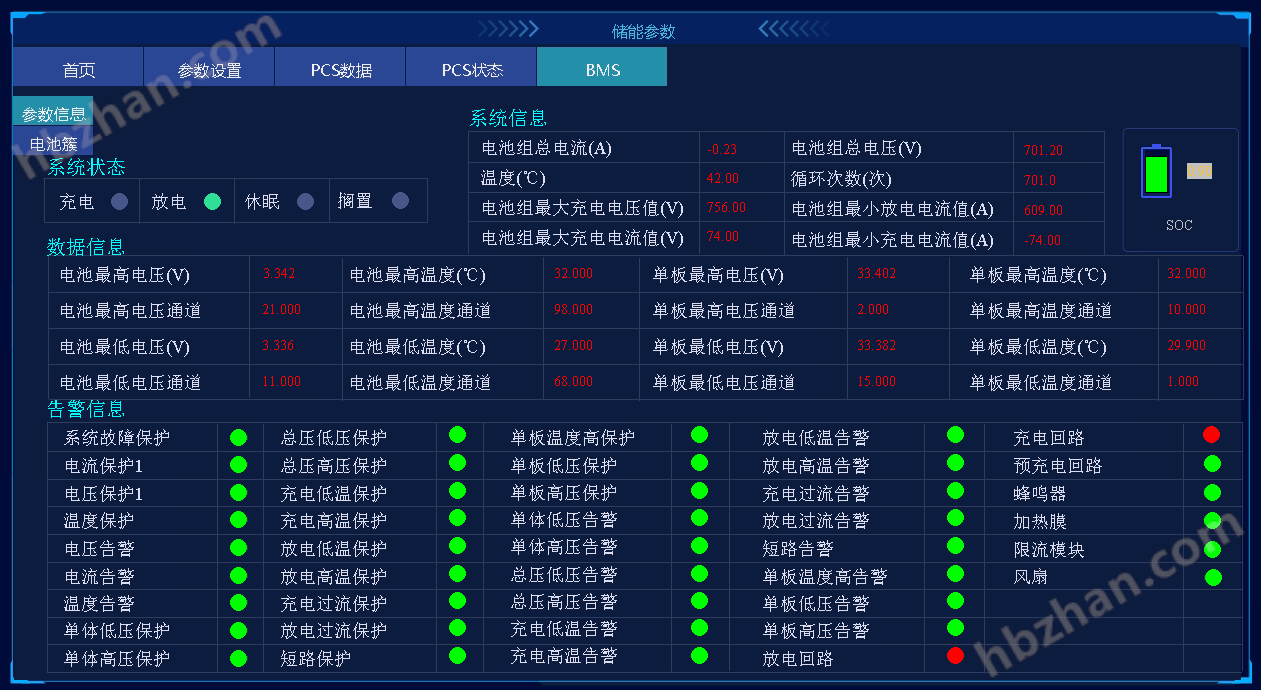Click the SOC percentage value box

[1199, 171]
